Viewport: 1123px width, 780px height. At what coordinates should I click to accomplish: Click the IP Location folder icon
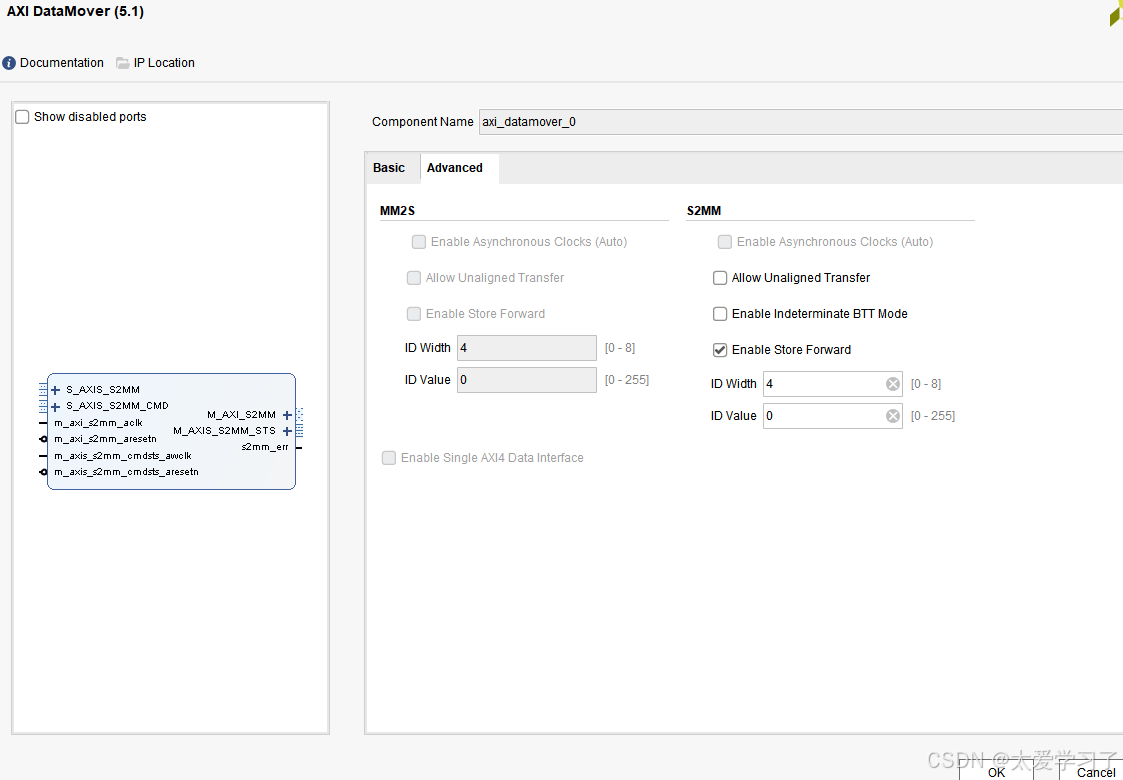(123, 63)
